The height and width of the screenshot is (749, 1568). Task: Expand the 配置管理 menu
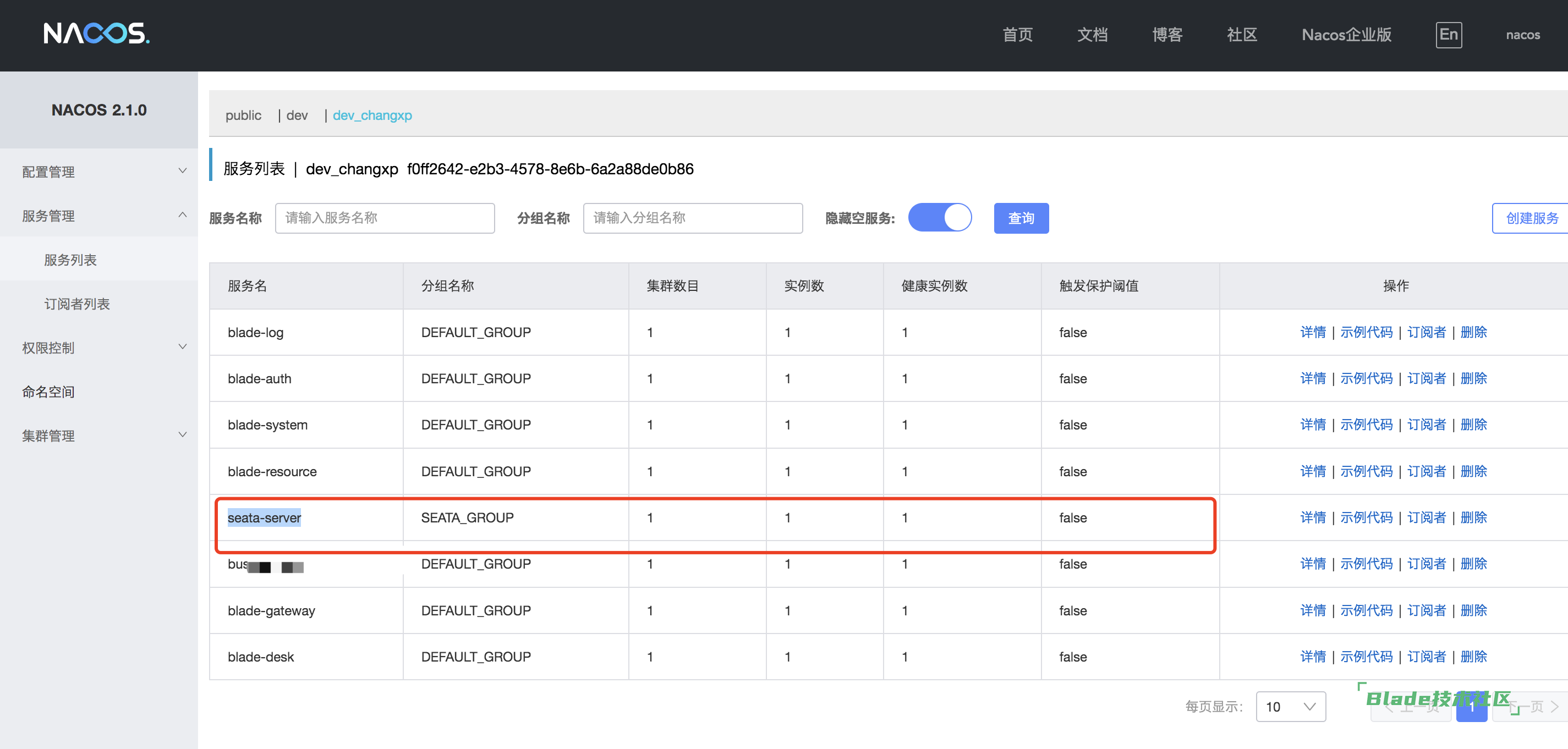[98, 172]
